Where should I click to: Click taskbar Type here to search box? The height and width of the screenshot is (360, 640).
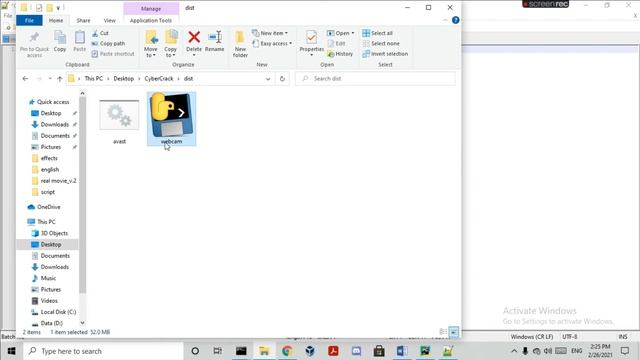click(x=104, y=351)
